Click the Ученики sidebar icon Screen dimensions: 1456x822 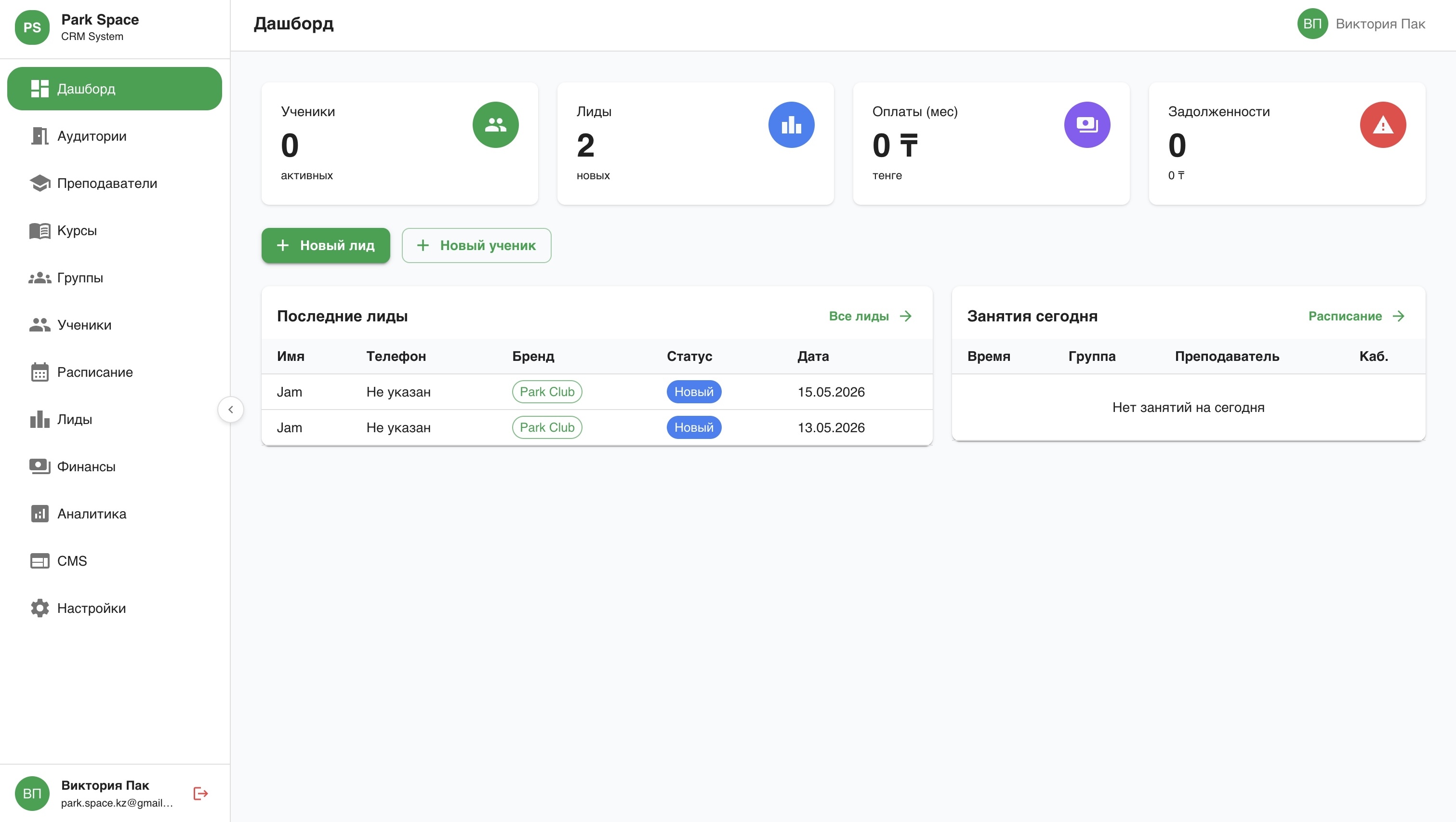tap(40, 325)
